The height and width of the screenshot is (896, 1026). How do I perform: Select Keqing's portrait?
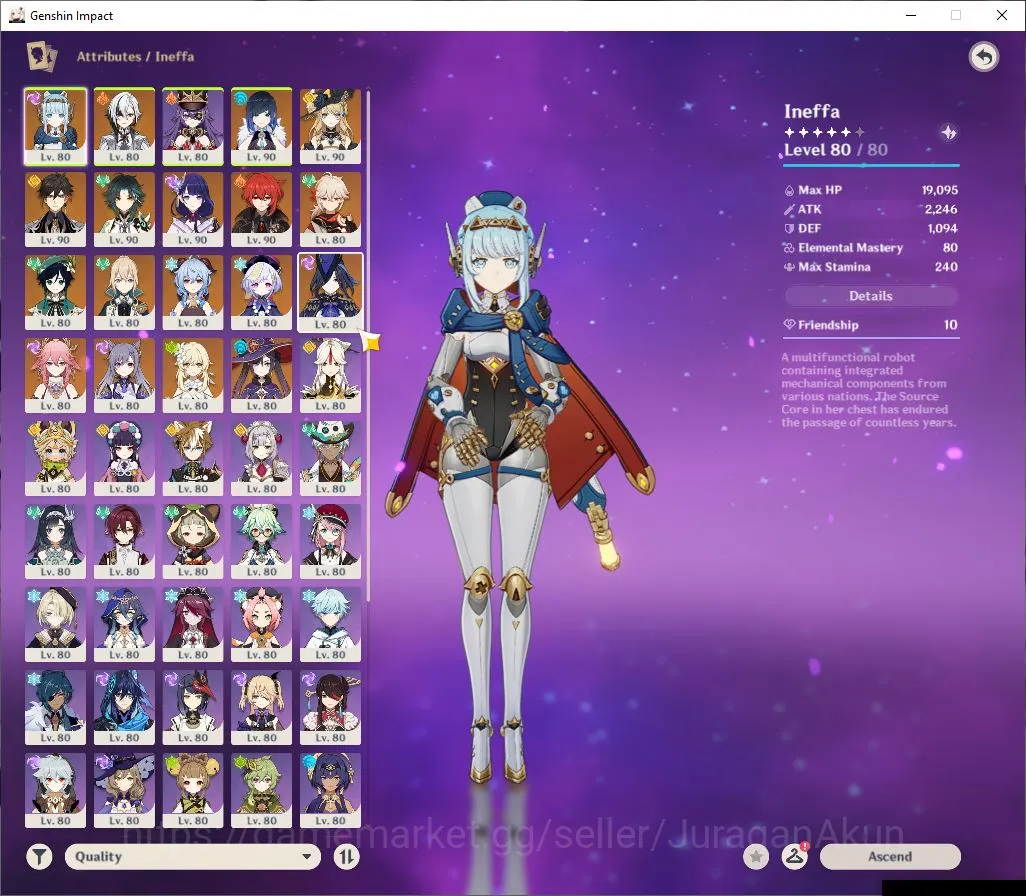pos(124,375)
